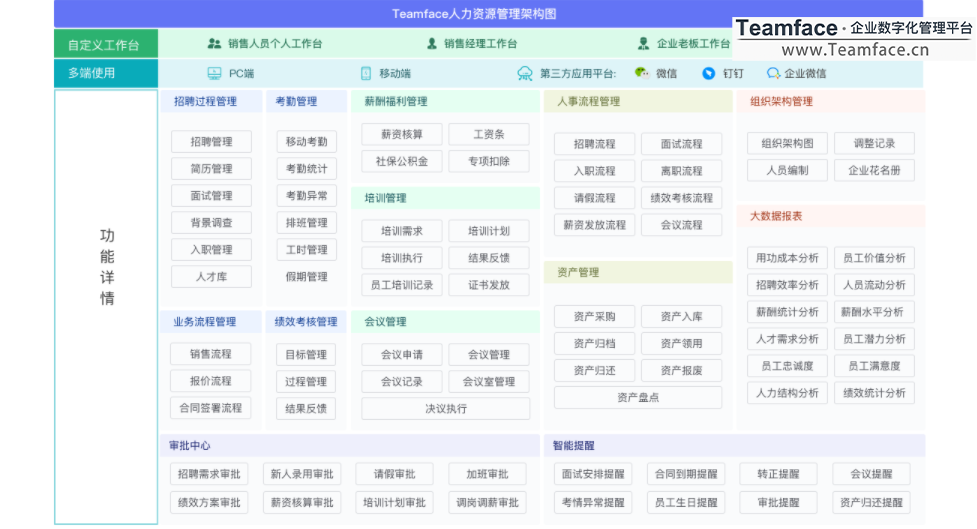Click the 资产盘点 button
The width and height of the screenshot is (977, 529).
point(638,397)
